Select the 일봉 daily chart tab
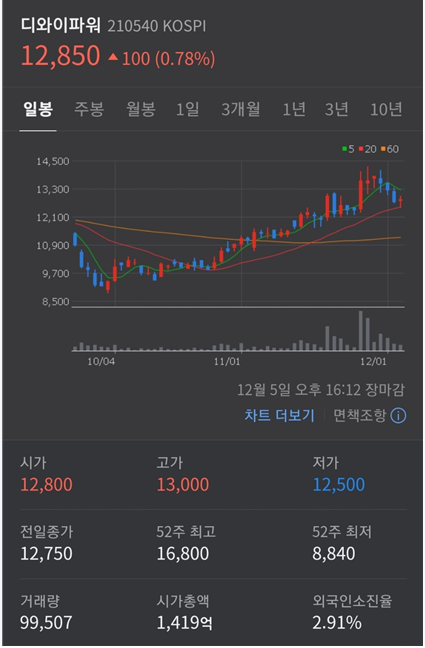Image resolution: width=425 pixels, height=648 pixels. [x=38, y=110]
